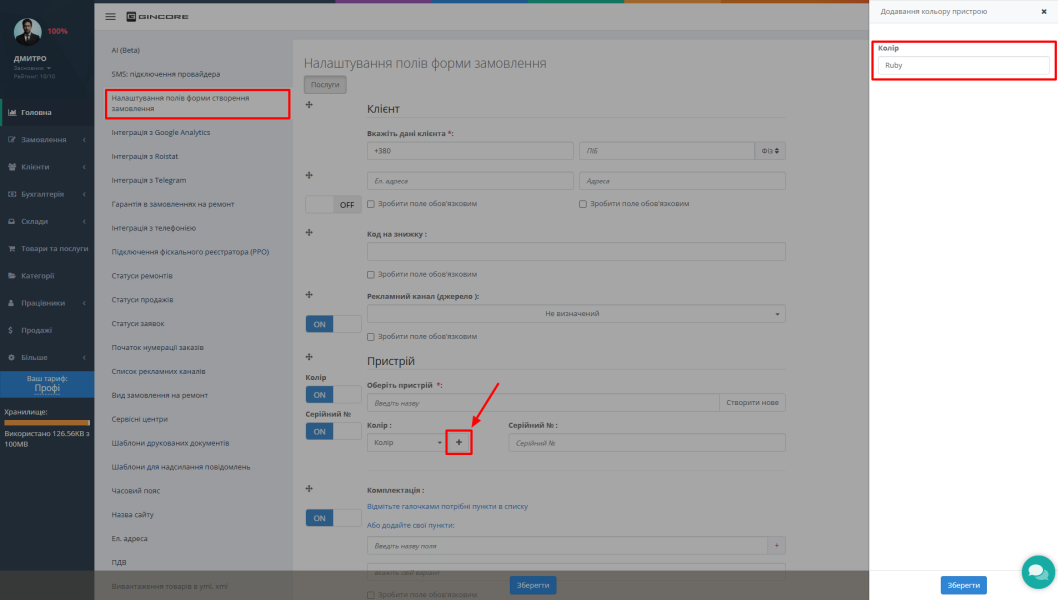The image size is (1058, 600).
Task: Open the hamburger menu next to the Gincore logo
Action: click(x=110, y=17)
